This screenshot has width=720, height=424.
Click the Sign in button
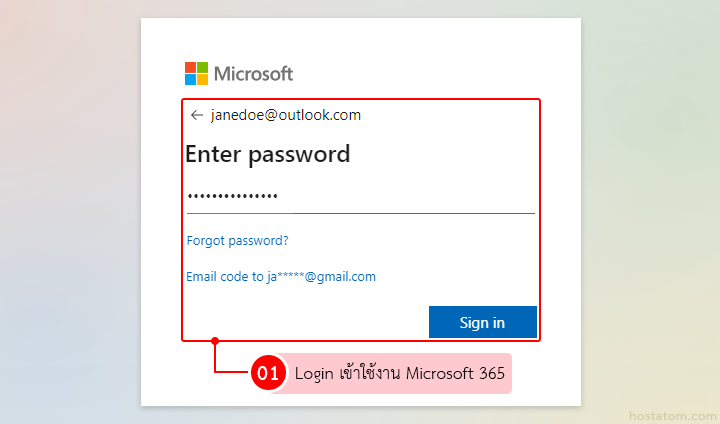click(482, 322)
